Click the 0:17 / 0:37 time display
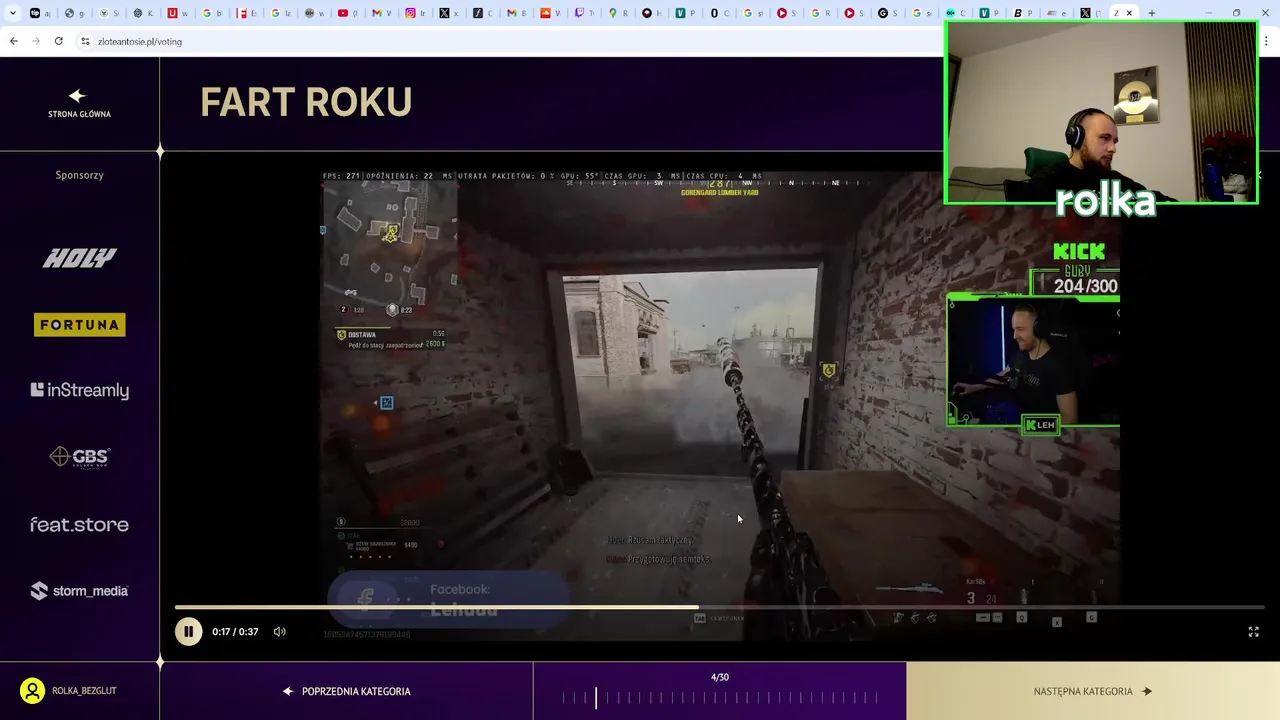Viewport: 1280px width, 720px height. 235,632
